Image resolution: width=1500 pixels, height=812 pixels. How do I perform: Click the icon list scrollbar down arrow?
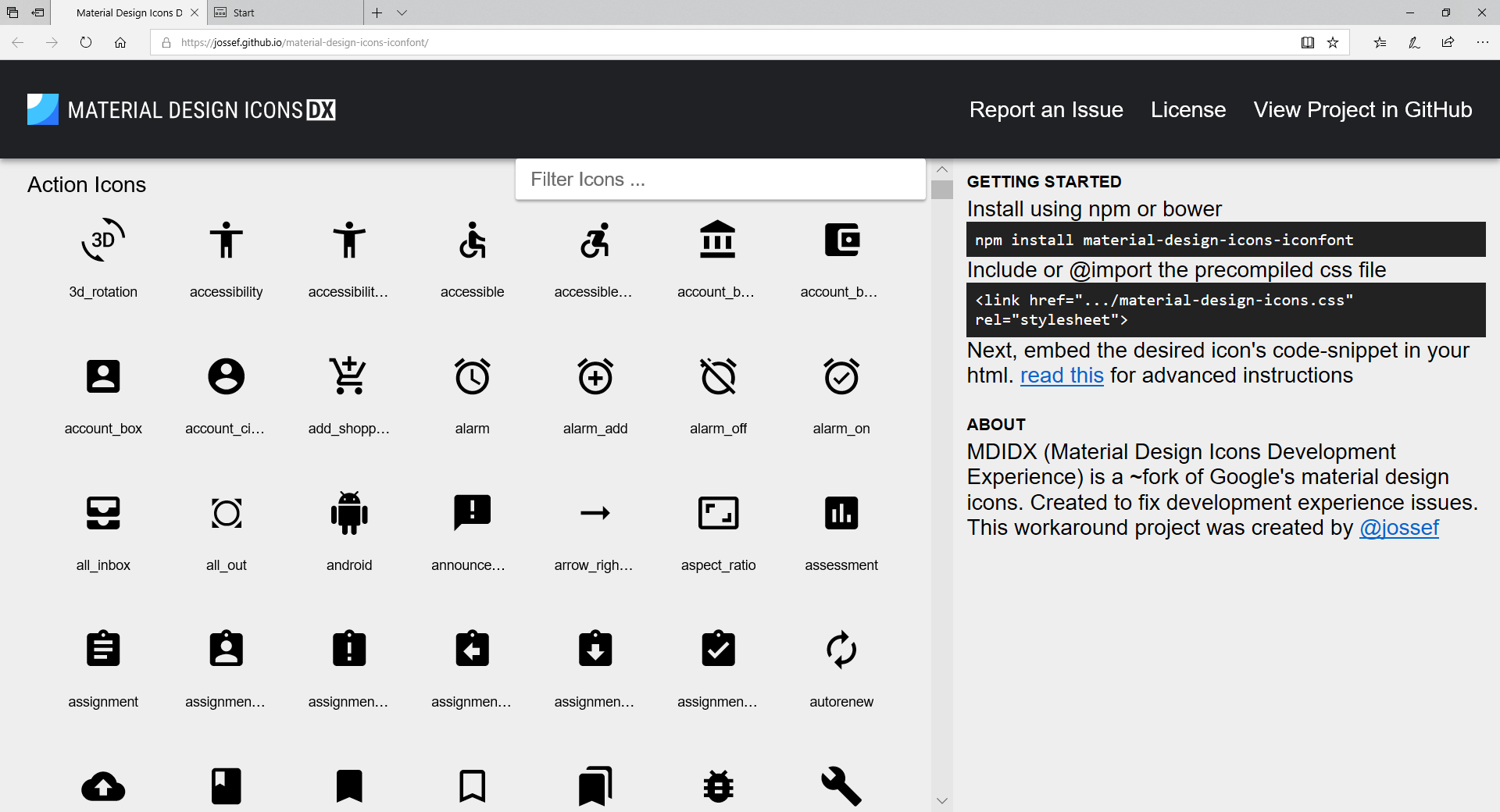coord(942,800)
